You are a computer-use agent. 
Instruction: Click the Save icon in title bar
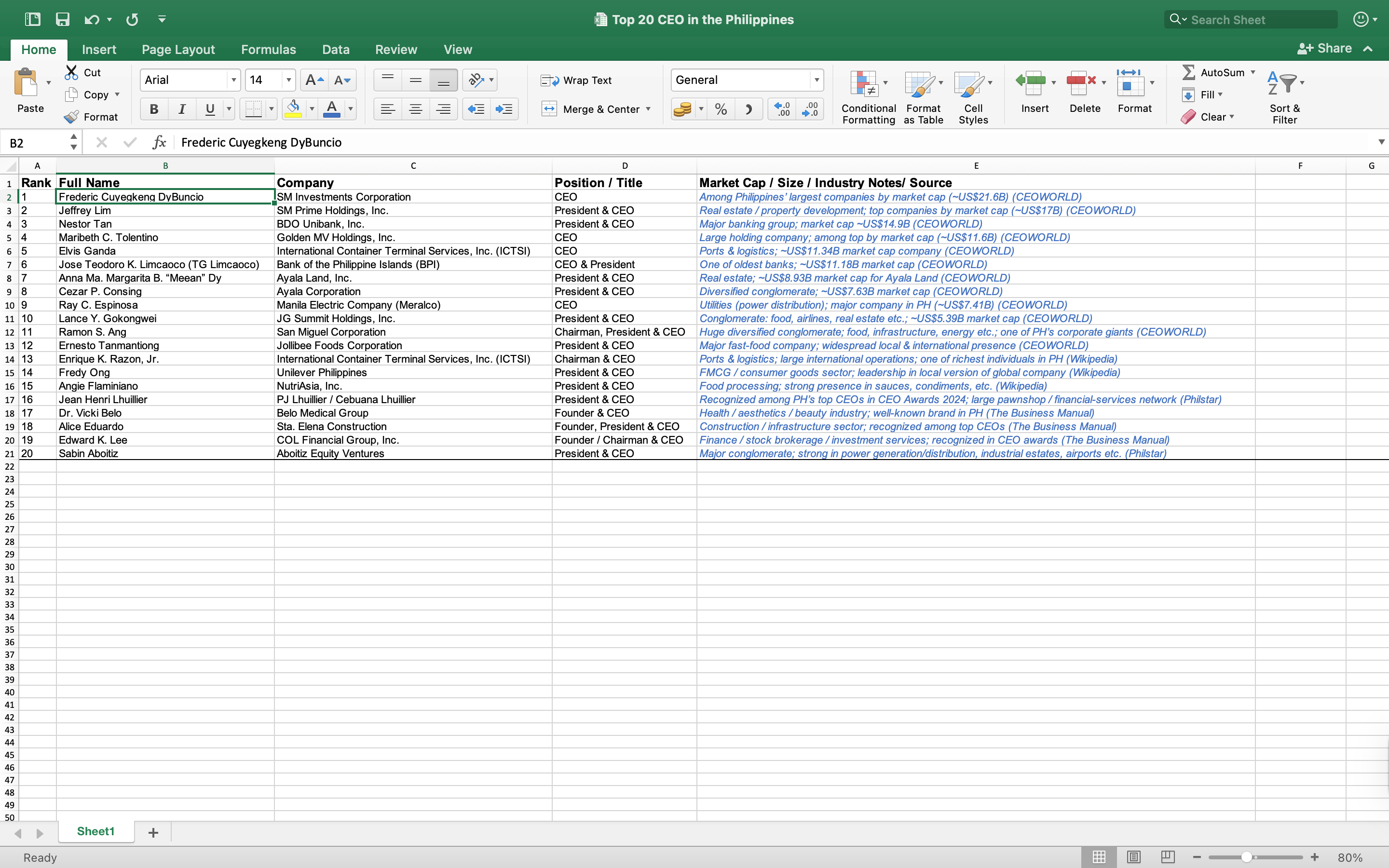point(62,19)
